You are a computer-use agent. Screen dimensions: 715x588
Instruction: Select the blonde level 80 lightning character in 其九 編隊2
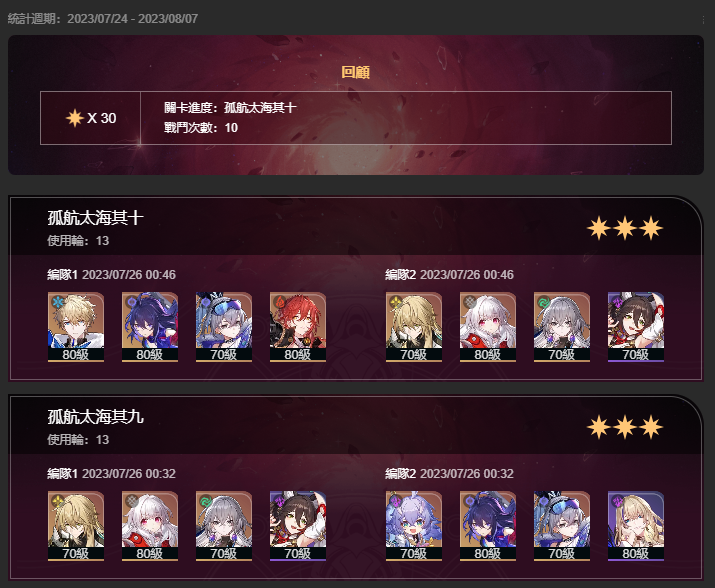pos(636,526)
